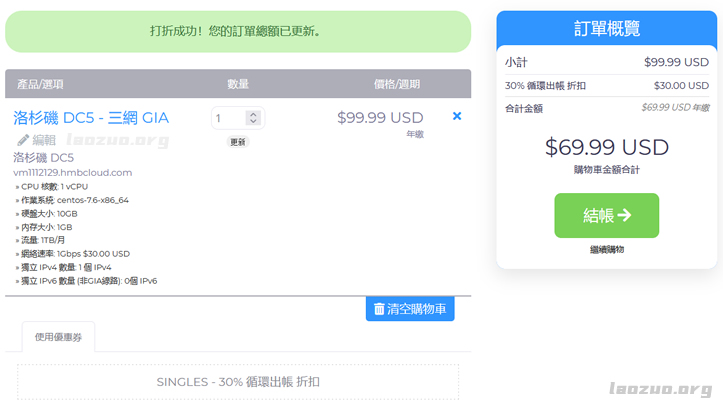
Task: Click the green 結帳 checkout button
Action: point(606,215)
